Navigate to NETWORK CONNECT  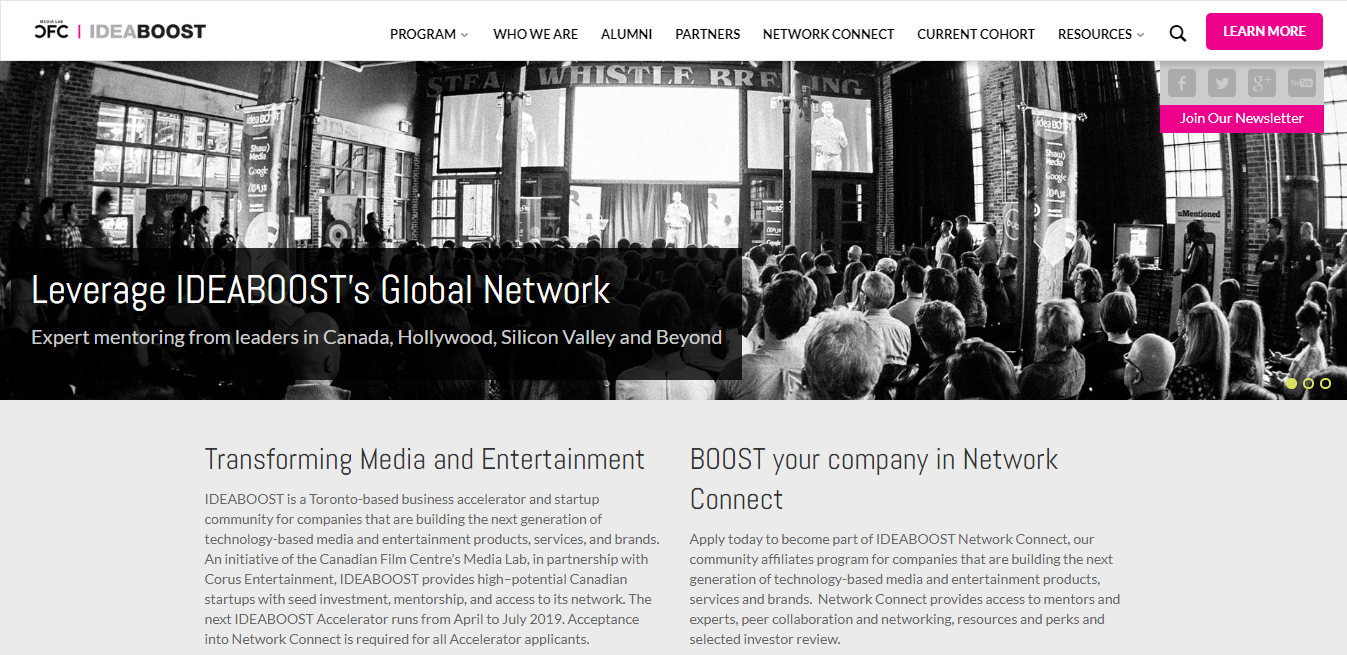pos(828,34)
